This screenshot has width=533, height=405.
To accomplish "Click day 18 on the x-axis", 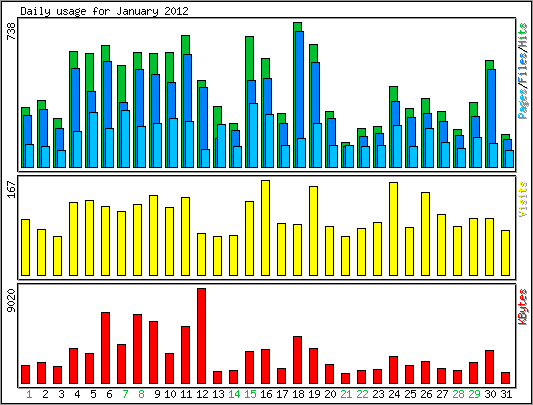I will 298,394.
